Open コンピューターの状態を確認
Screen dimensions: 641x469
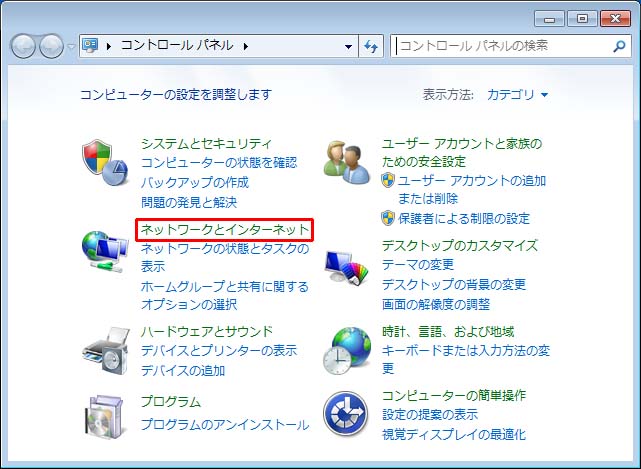tap(219, 163)
